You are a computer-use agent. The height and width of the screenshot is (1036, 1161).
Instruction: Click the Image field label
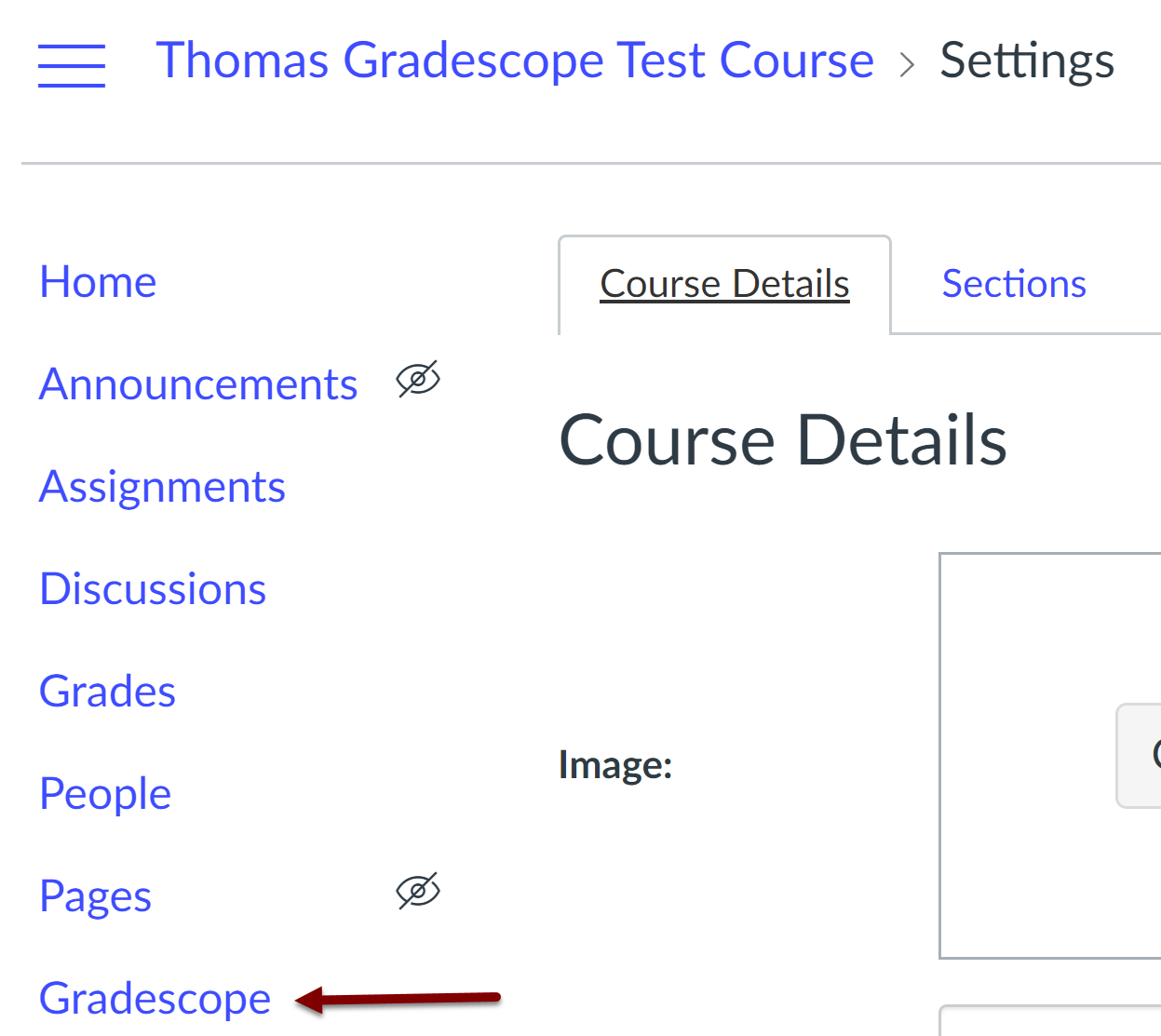pos(614,765)
